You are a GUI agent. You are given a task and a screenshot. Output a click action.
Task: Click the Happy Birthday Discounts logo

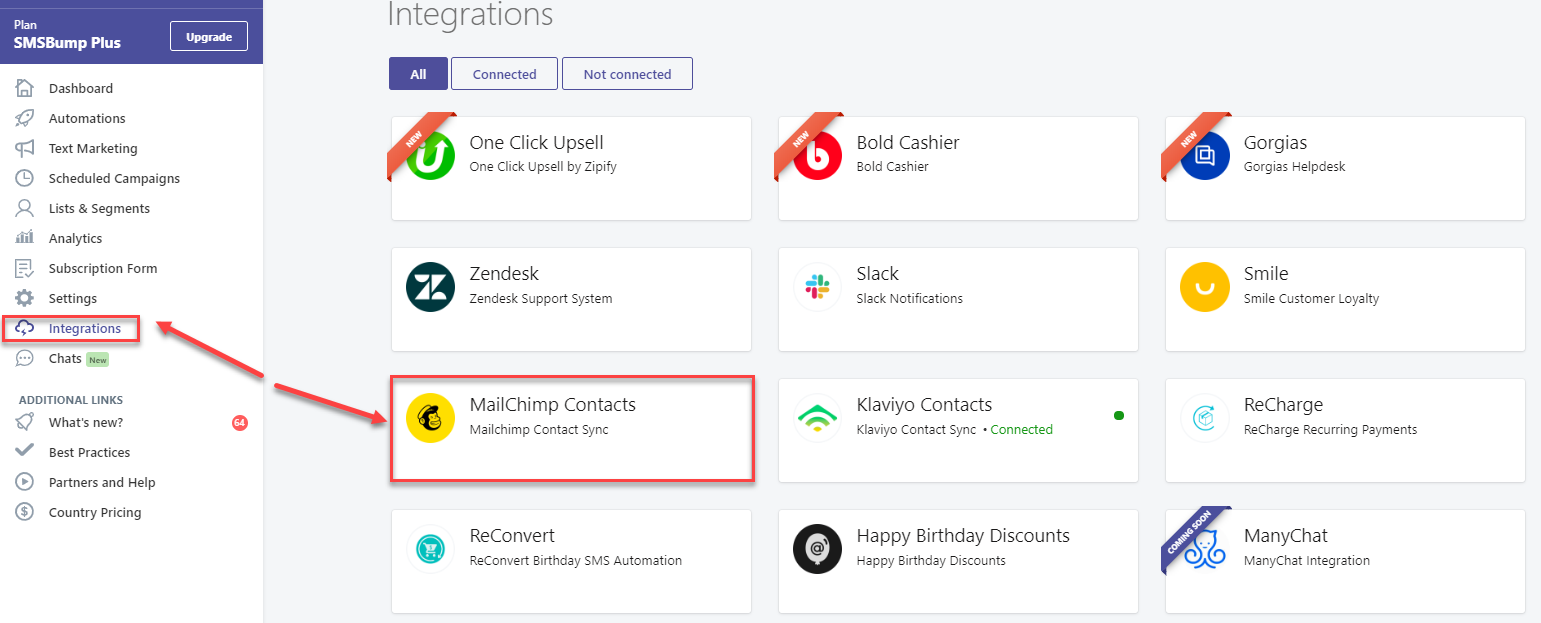pyautogui.click(x=818, y=549)
